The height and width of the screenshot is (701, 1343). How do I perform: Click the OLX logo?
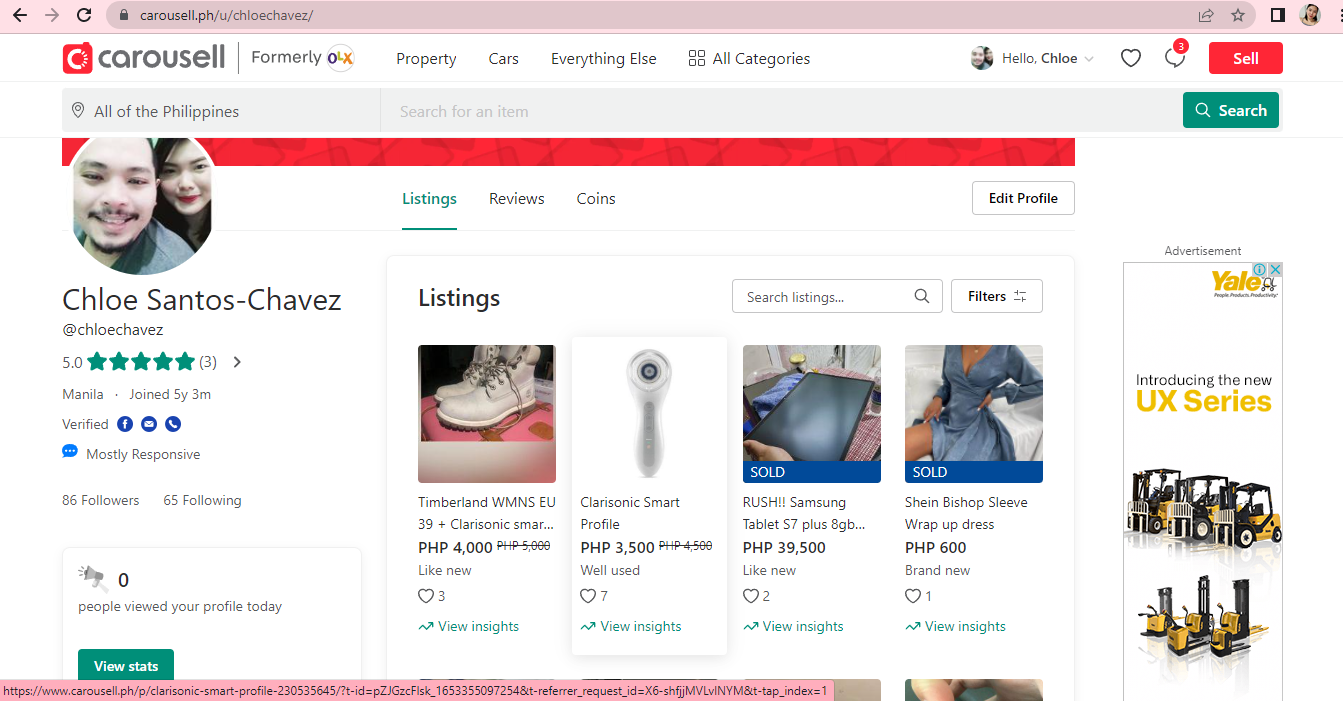[340, 58]
